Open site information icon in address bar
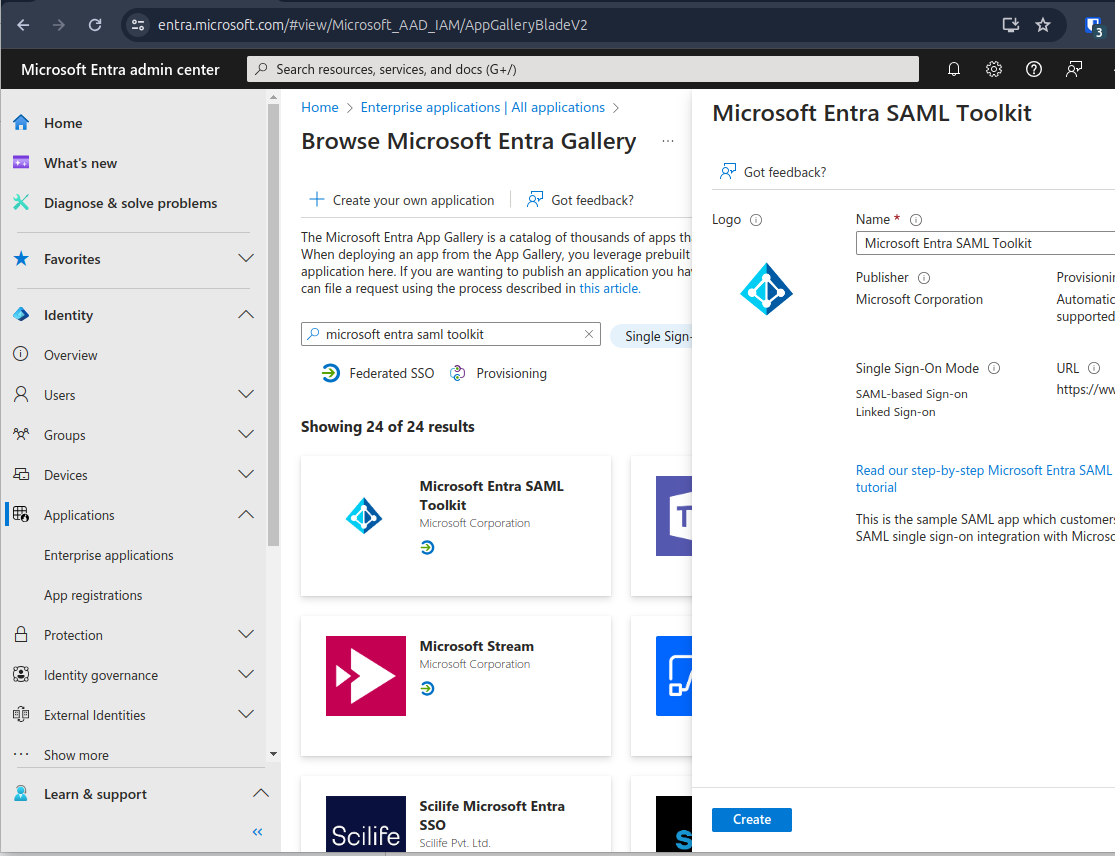Screen dimensions: 1115x856 pos(138,25)
